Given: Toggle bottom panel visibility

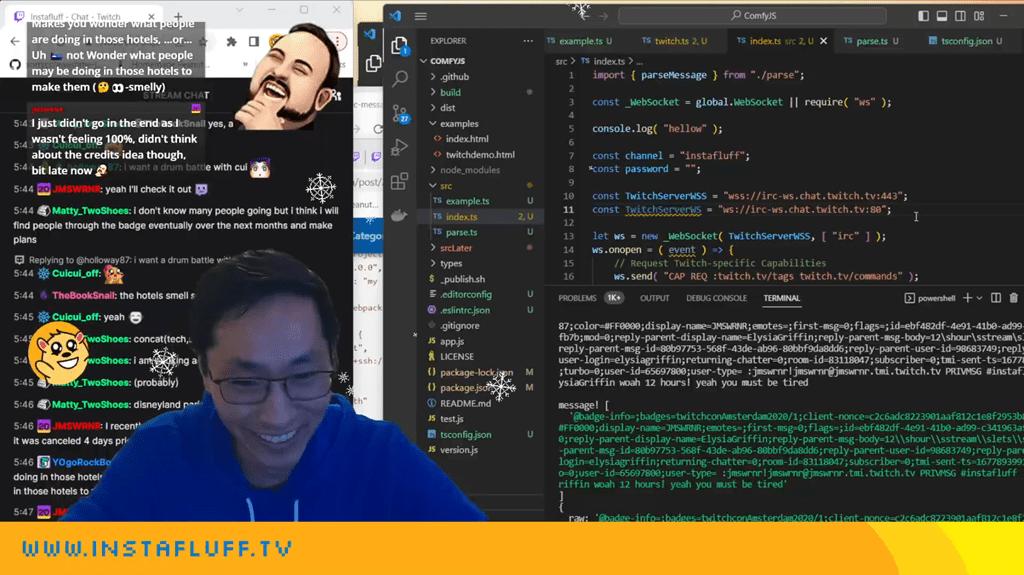Looking at the screenshot, I should tap(942, 16).
